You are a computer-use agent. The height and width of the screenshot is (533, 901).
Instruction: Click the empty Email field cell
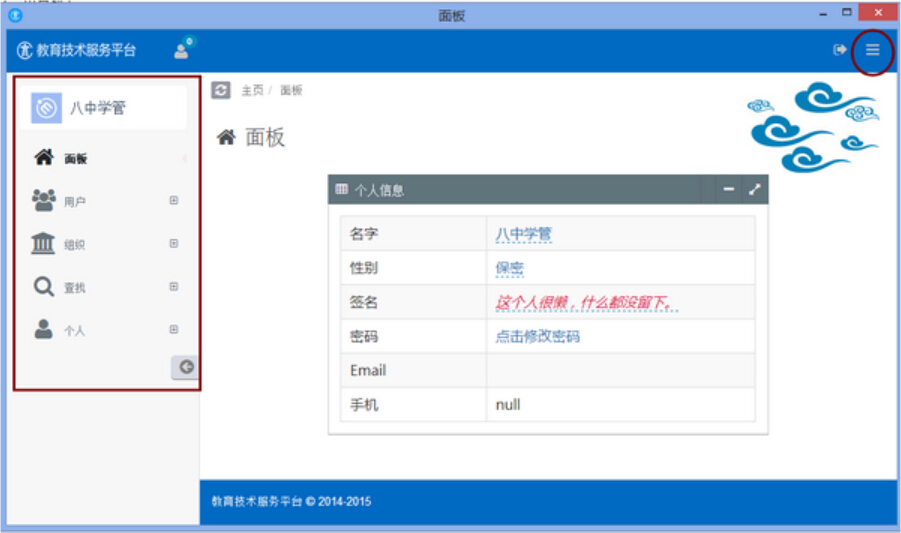(x=620, y=370)
